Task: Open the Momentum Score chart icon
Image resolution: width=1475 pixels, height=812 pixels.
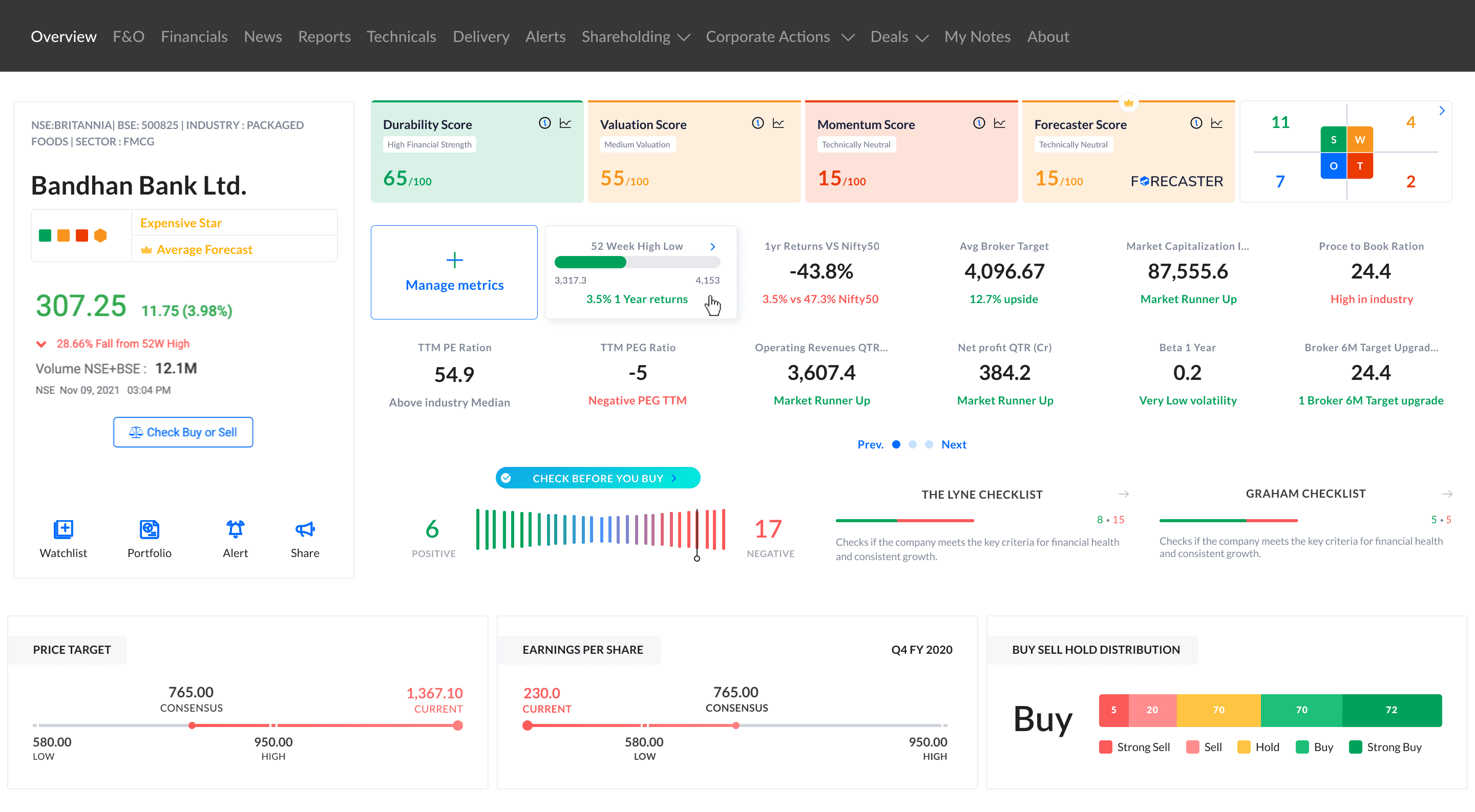Action: (x=1000, y=123)
